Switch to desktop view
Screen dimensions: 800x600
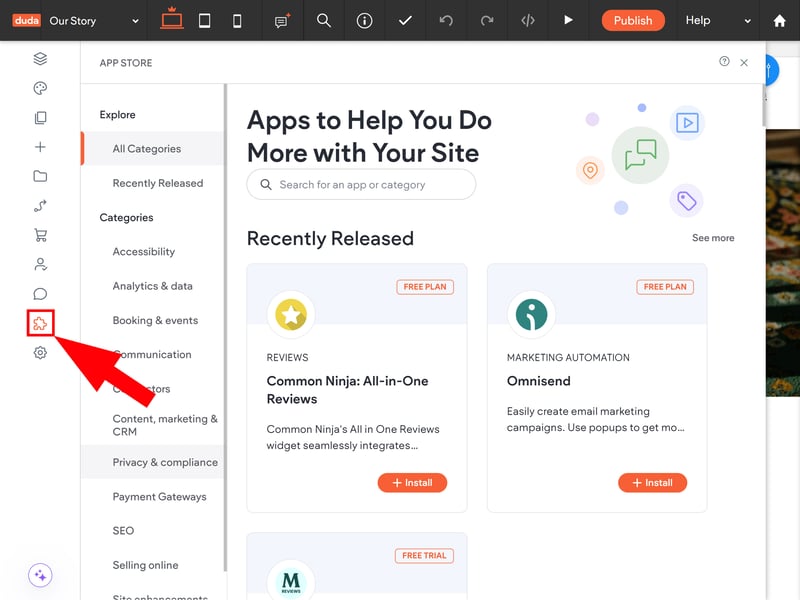pyautogui.click(x=171, y=19)
